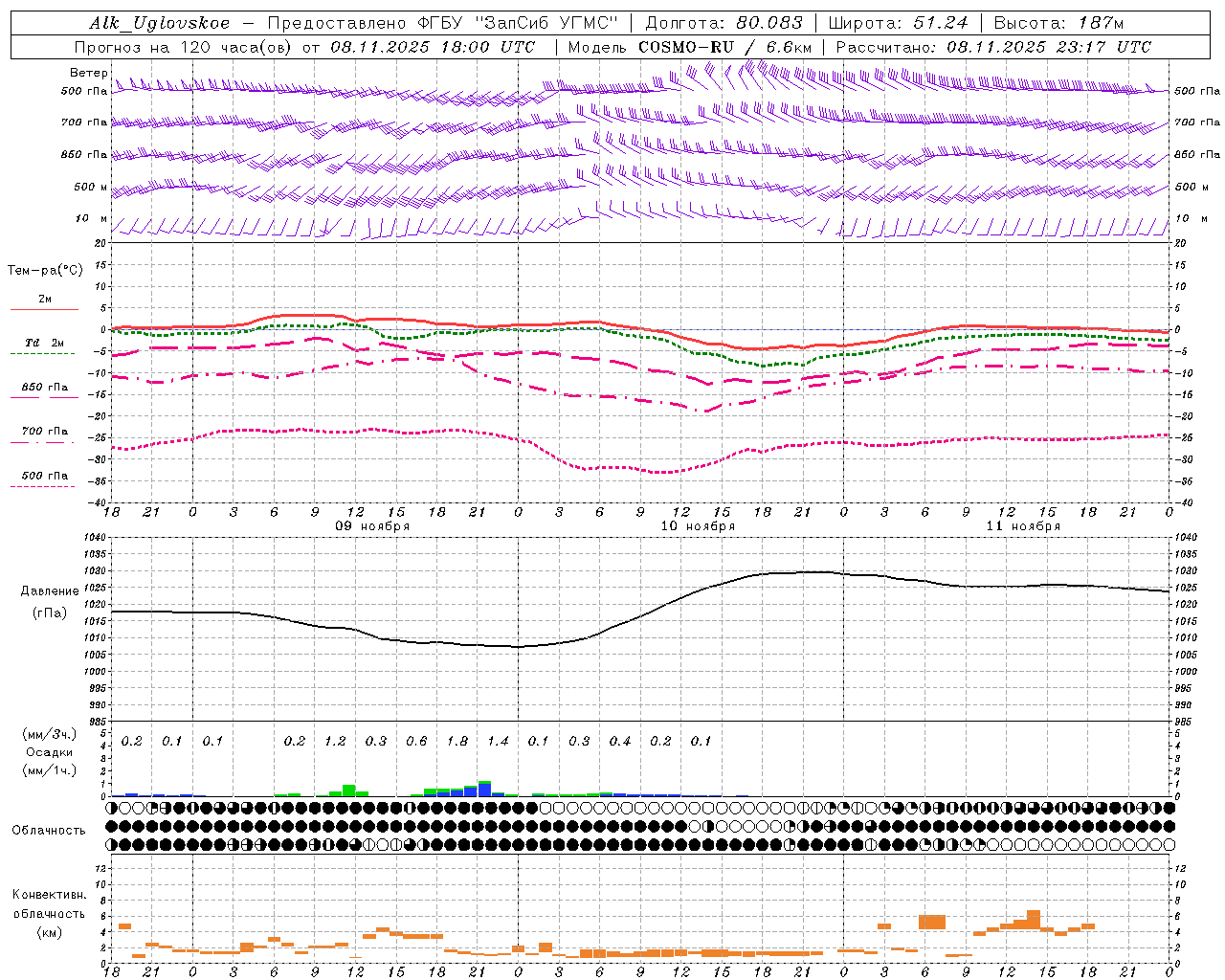The image size is (1225, 980).
Task: Click the "(мм/3ч.)" units label
Action: [49, 735]
